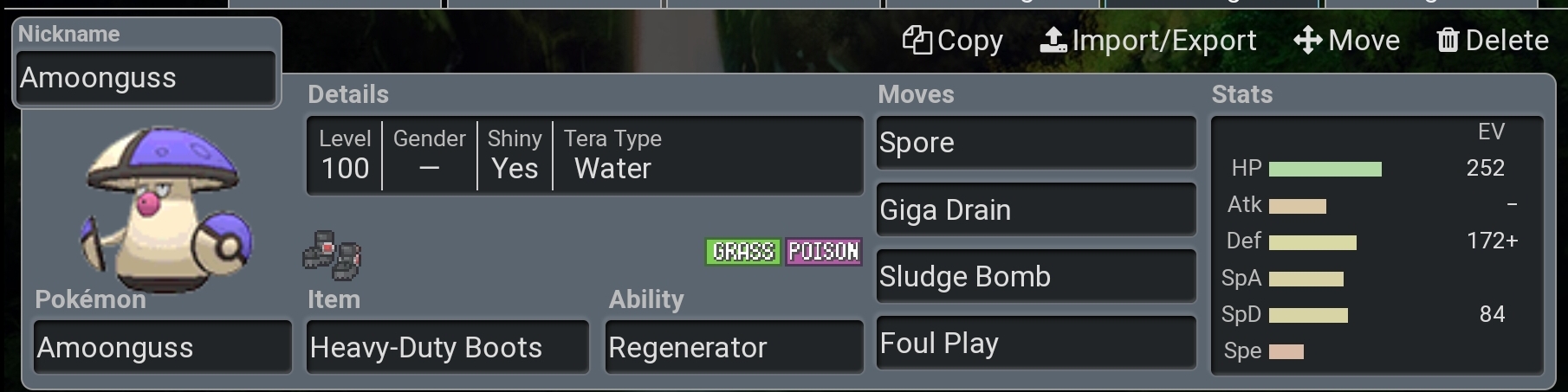Click the Nickname input field
1568x392 pixels.
[146, 78]
